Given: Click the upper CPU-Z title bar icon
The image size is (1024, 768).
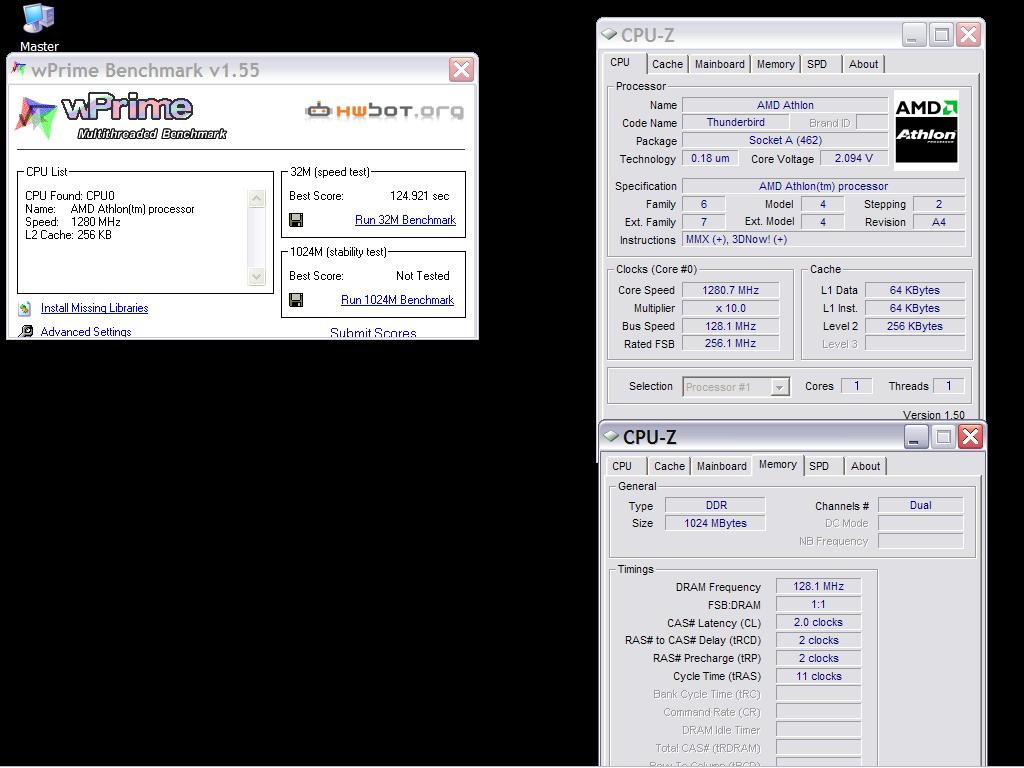Looking at the screenshot, I should click(609, 34).
